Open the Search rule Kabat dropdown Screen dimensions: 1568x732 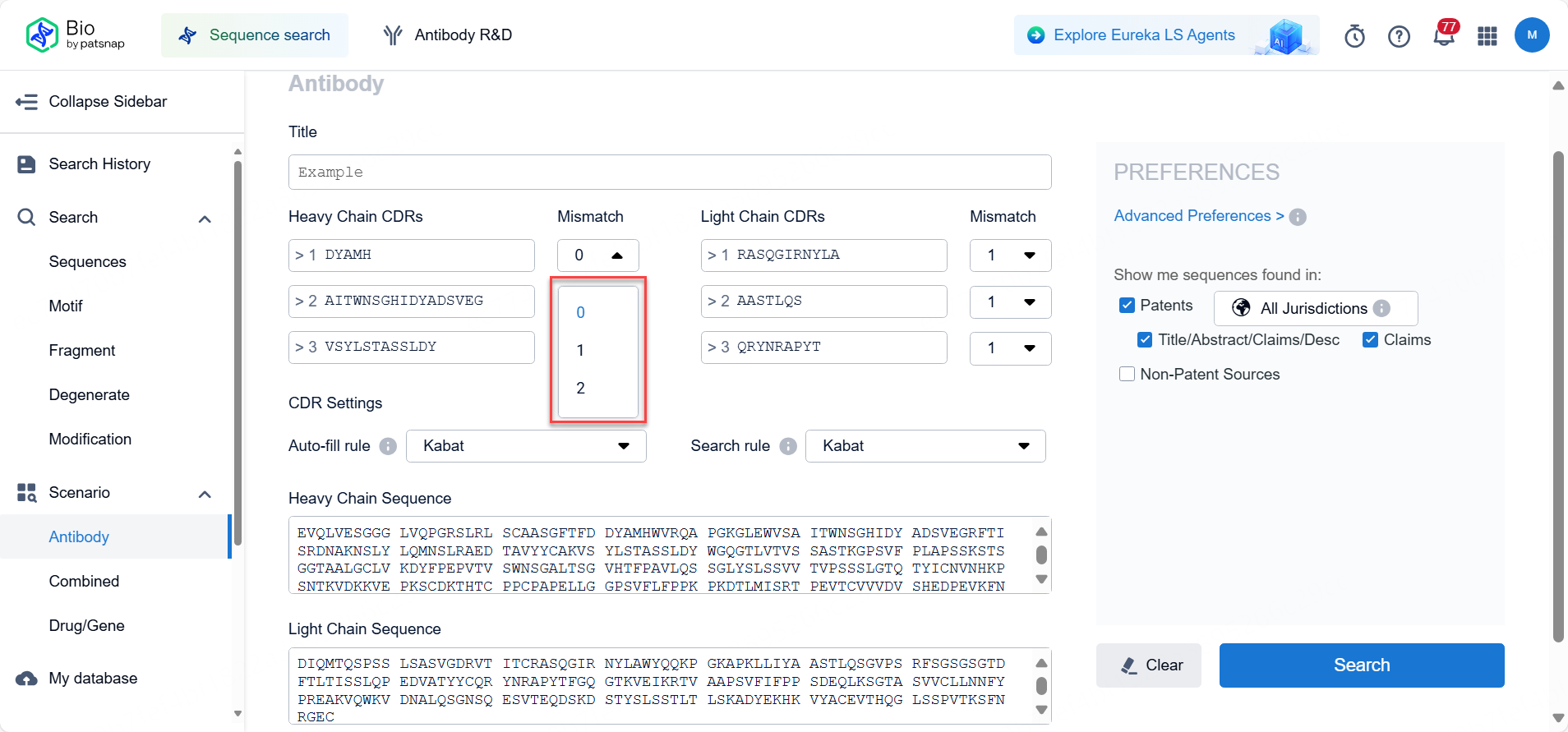coord(925,446)
